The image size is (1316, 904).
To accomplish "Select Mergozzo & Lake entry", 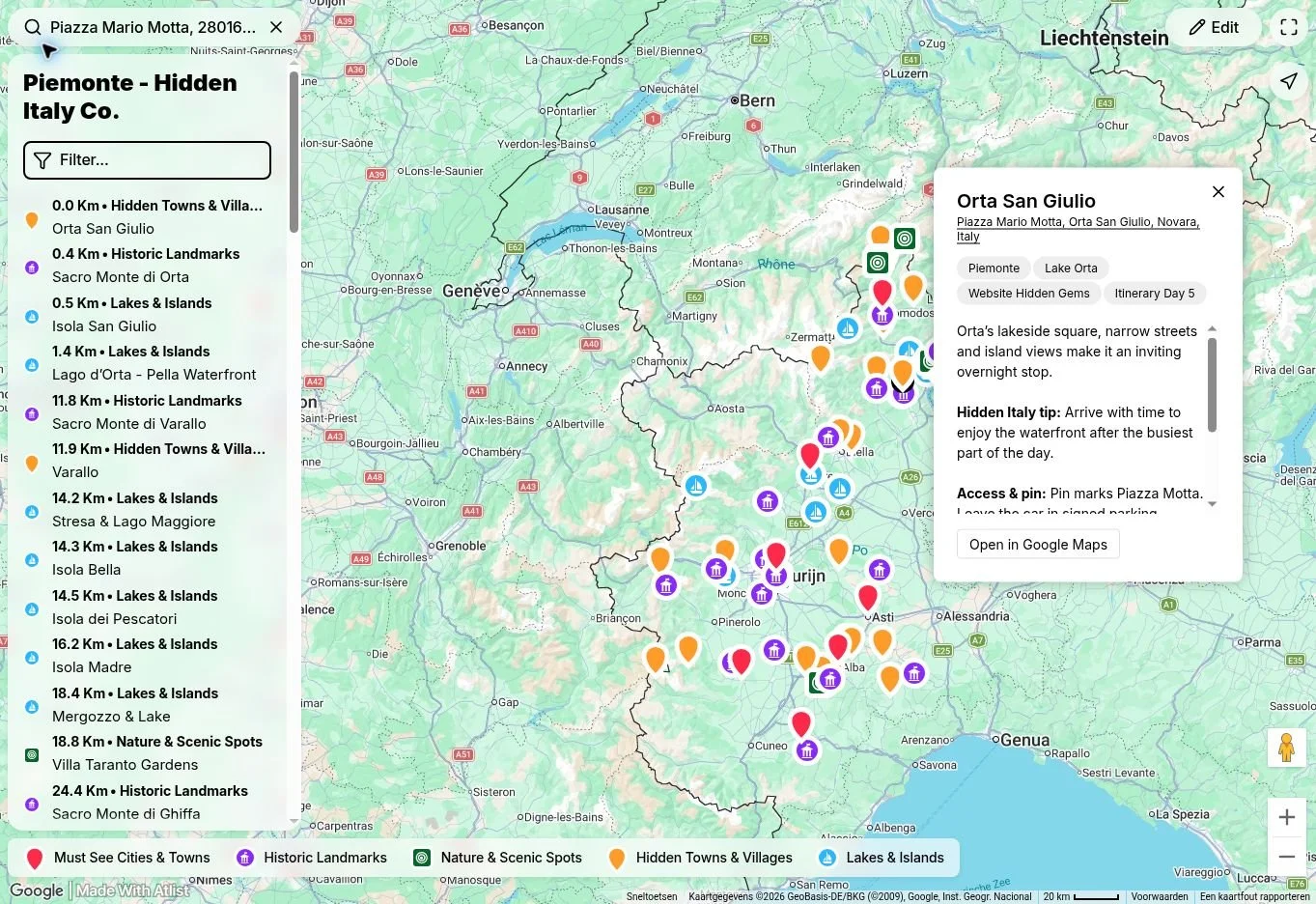I will (x=147, y=705).
